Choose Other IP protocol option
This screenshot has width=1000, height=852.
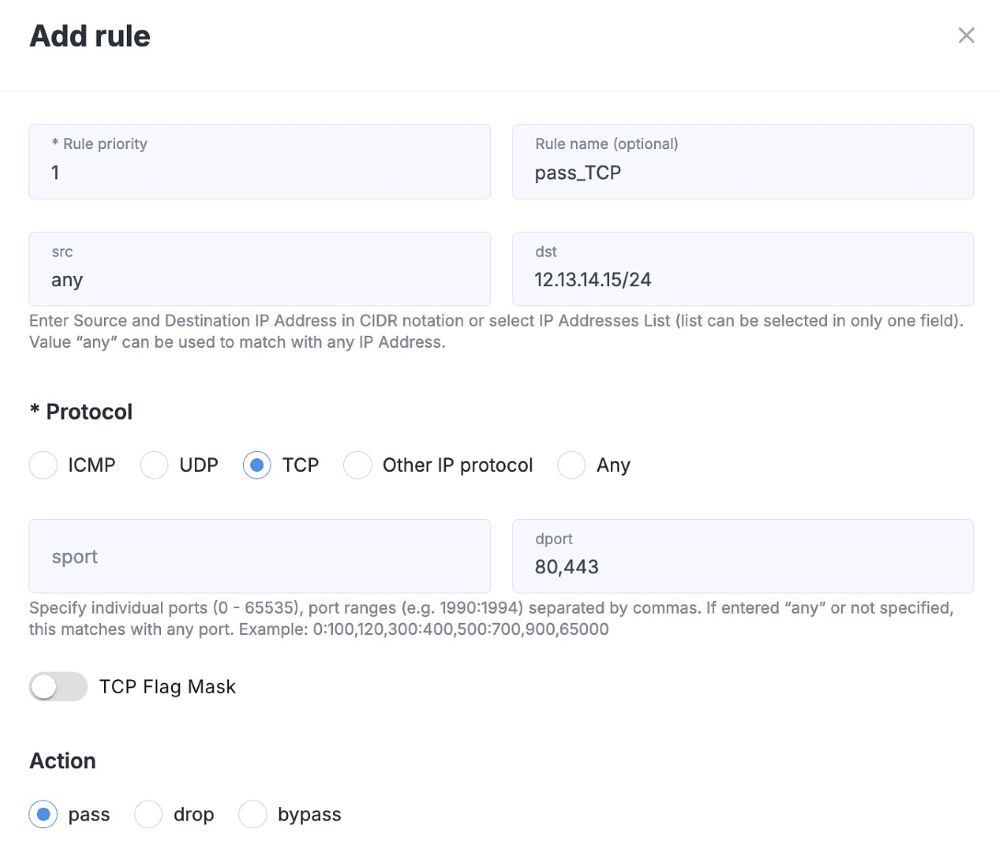click(x=358, y=464)
